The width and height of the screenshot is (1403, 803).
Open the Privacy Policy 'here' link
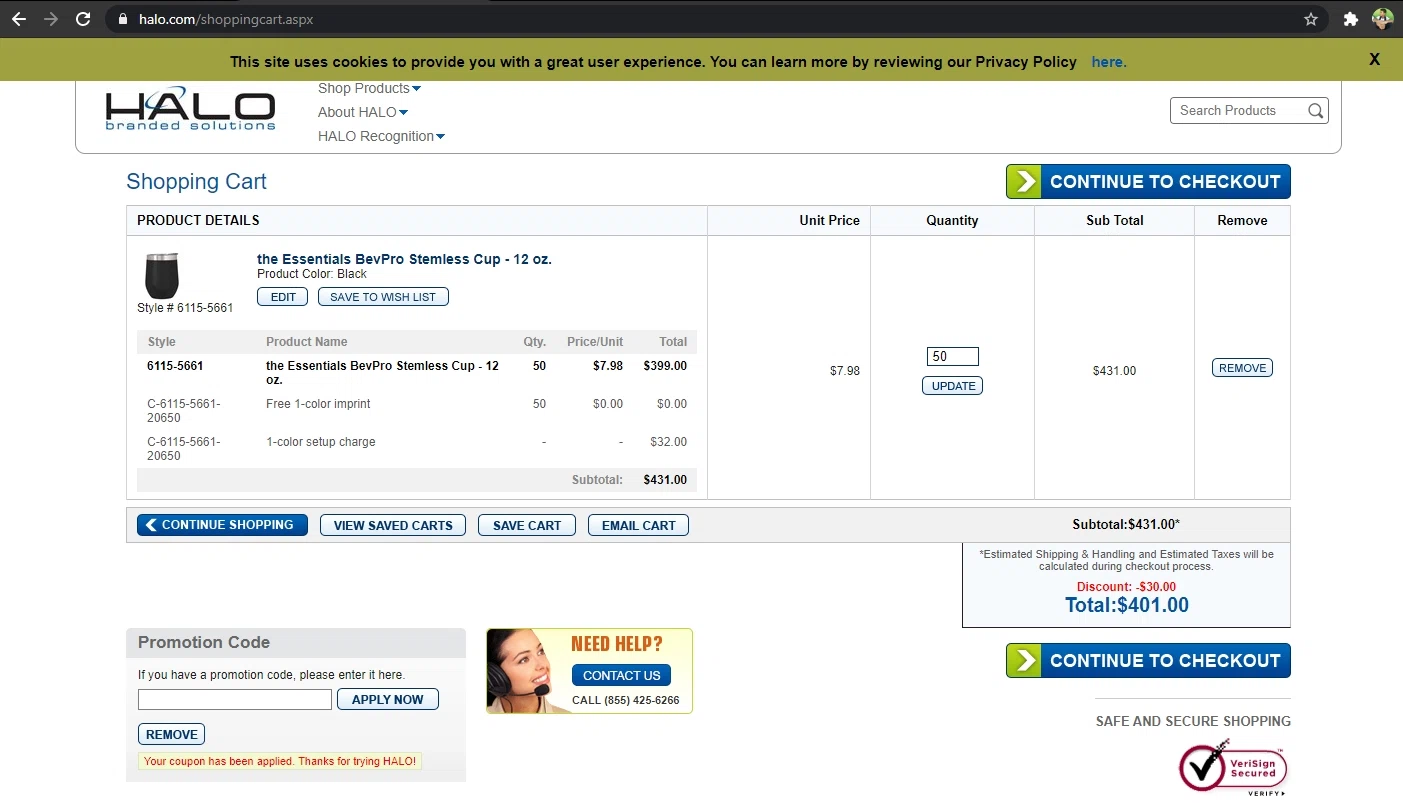pyautogui.click(x=1108, y=62)
